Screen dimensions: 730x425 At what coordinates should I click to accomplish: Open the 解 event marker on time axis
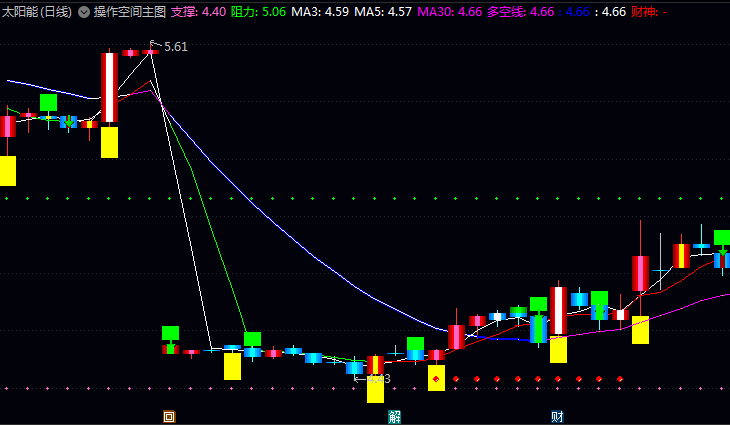click(394, 417)
